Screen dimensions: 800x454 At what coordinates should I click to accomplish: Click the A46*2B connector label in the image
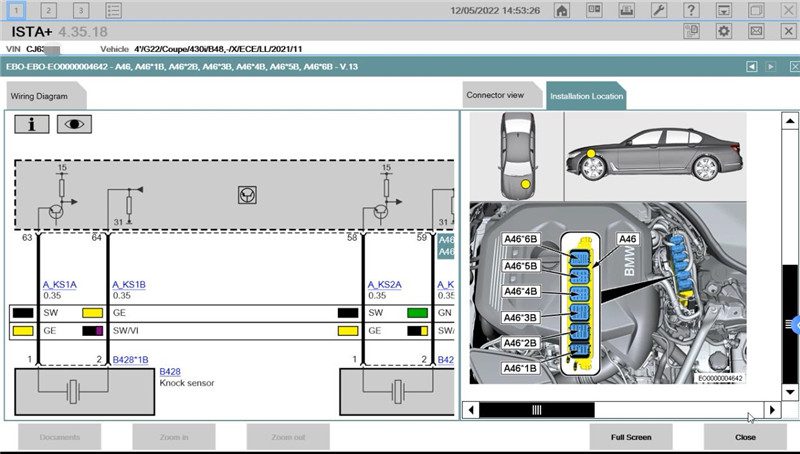coord(520,343)
